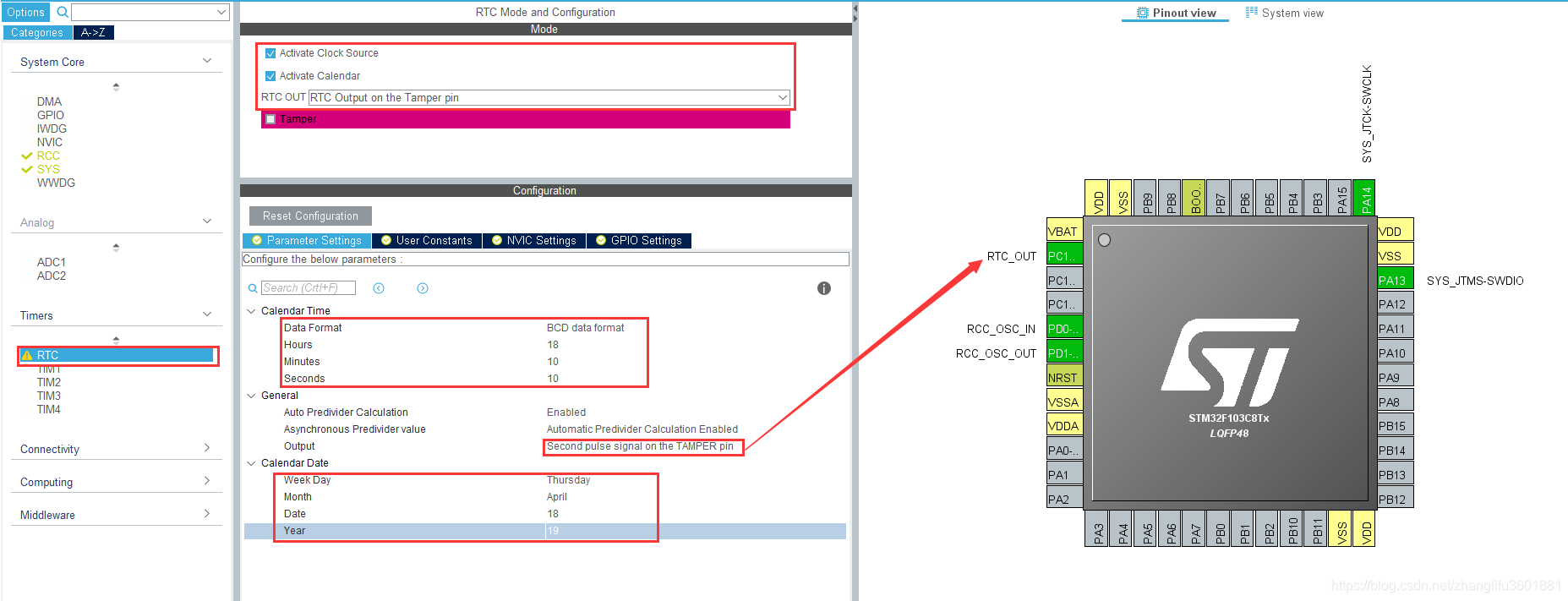1568x601 pixels.
Task: Click the PA15 pin on chip
Action: coord(1340,198)
